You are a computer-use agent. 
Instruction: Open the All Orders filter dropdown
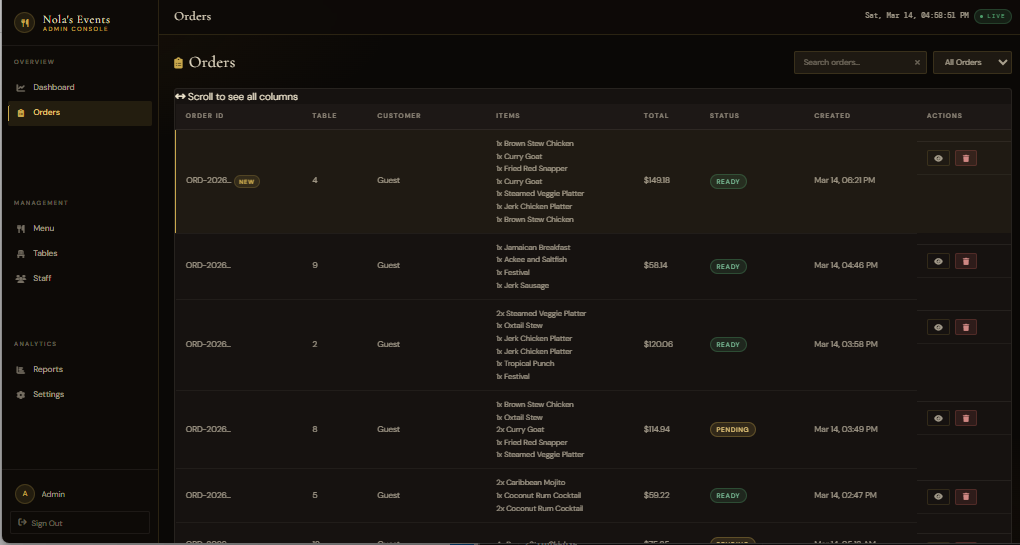[x=972, y=62]
